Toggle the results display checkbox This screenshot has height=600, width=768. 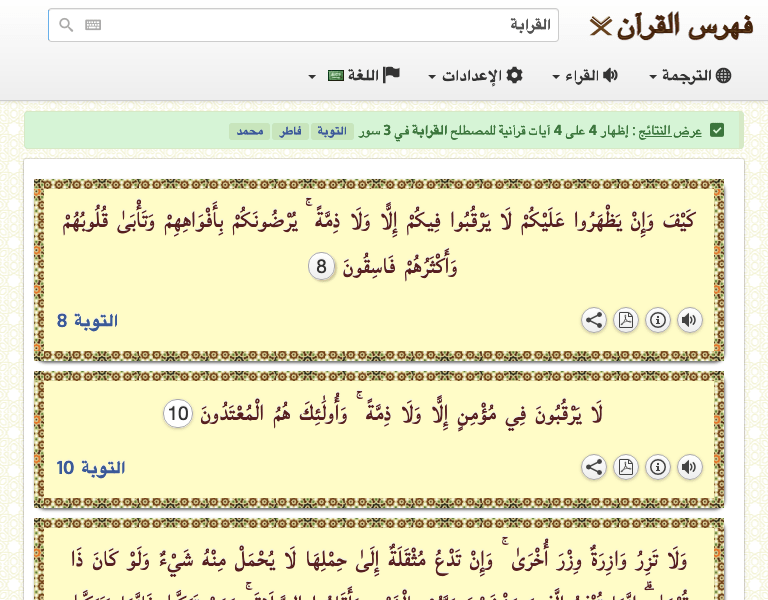[717, 131]
